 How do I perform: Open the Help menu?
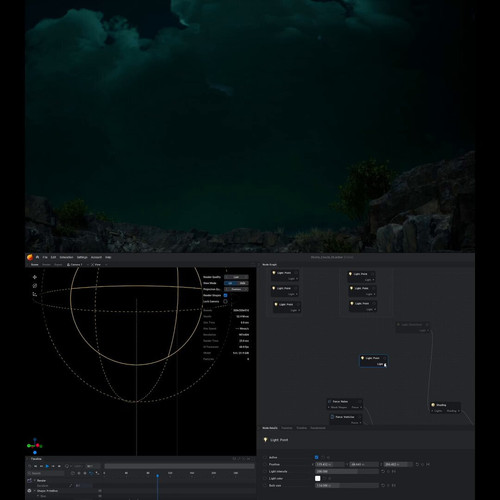pyautogui.click(x=108, y=257)
